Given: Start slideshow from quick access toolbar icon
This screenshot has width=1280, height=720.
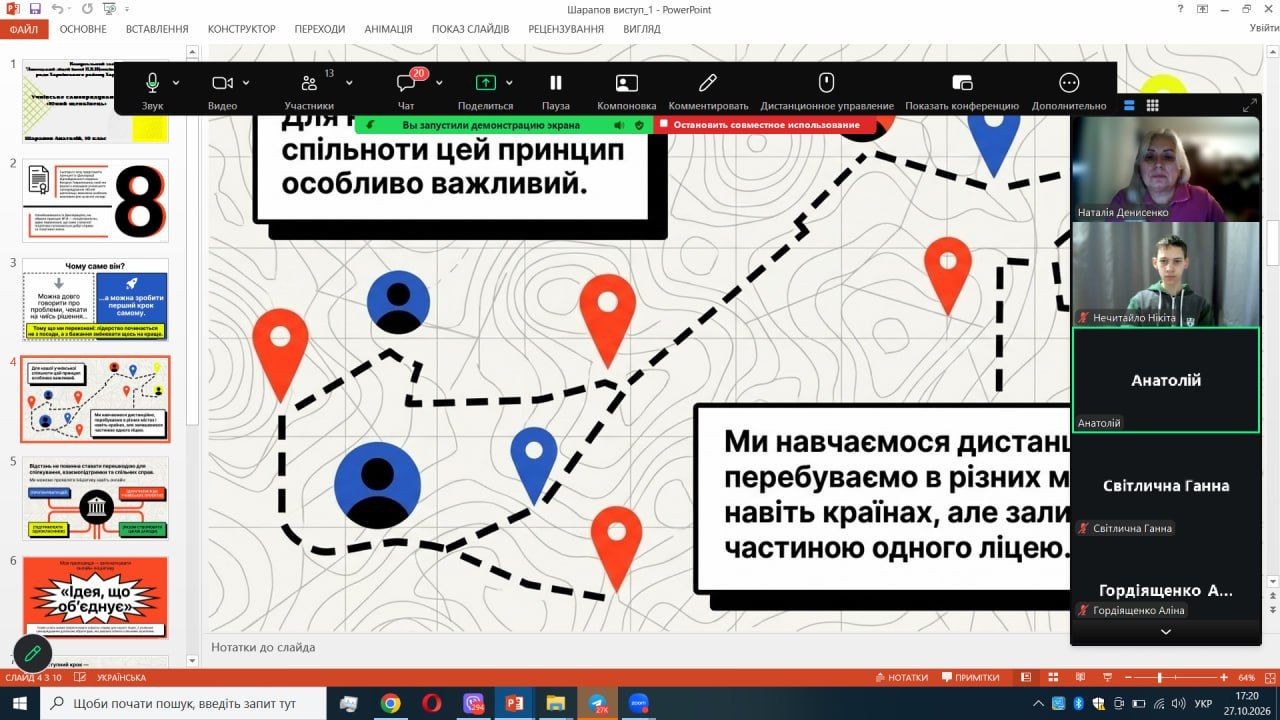Looking at the screenshot, I should point(111,9).
